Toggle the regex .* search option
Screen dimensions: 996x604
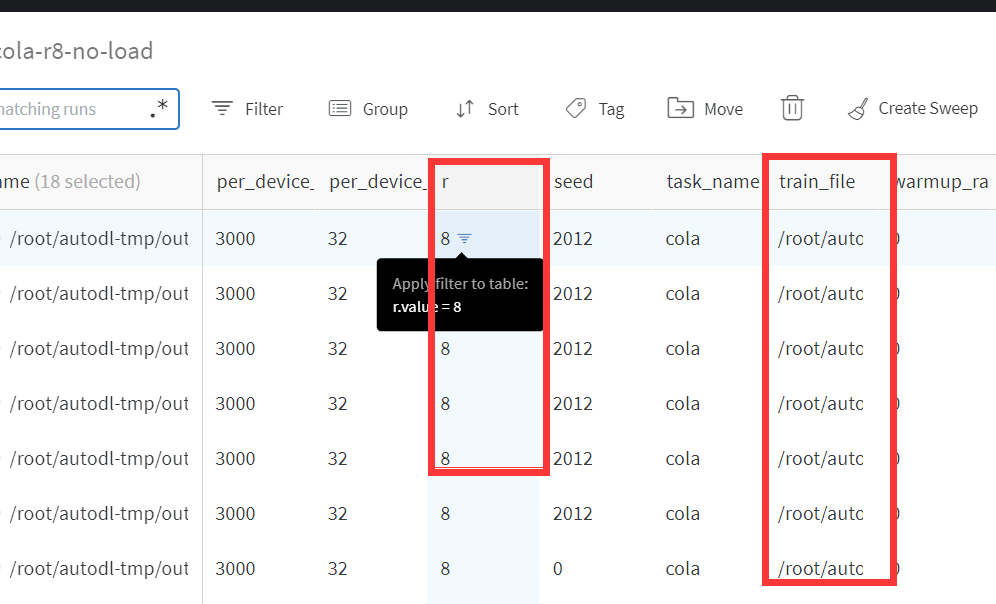tap(159, 109)
